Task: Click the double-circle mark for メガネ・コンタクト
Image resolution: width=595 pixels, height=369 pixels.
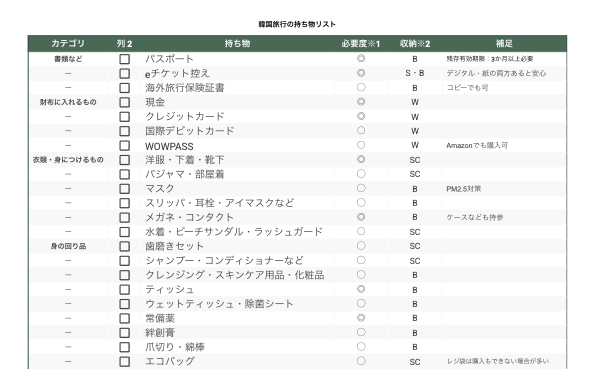Action: point(361,217)
